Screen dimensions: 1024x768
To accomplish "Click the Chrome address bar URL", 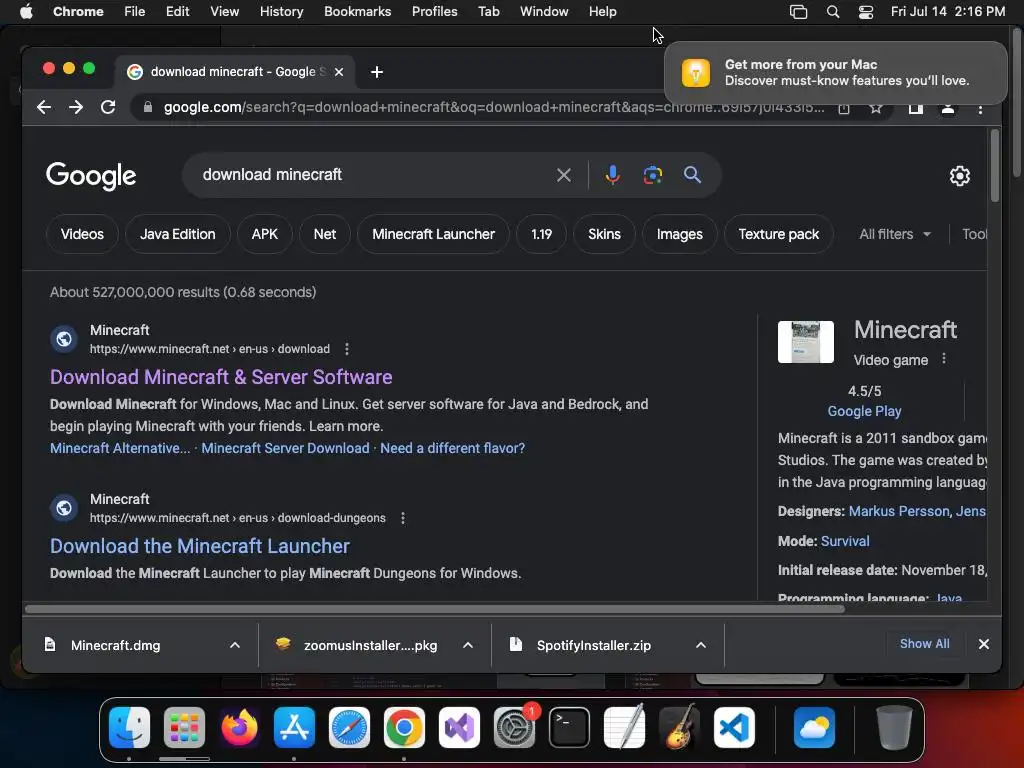I will pos(494,108).
